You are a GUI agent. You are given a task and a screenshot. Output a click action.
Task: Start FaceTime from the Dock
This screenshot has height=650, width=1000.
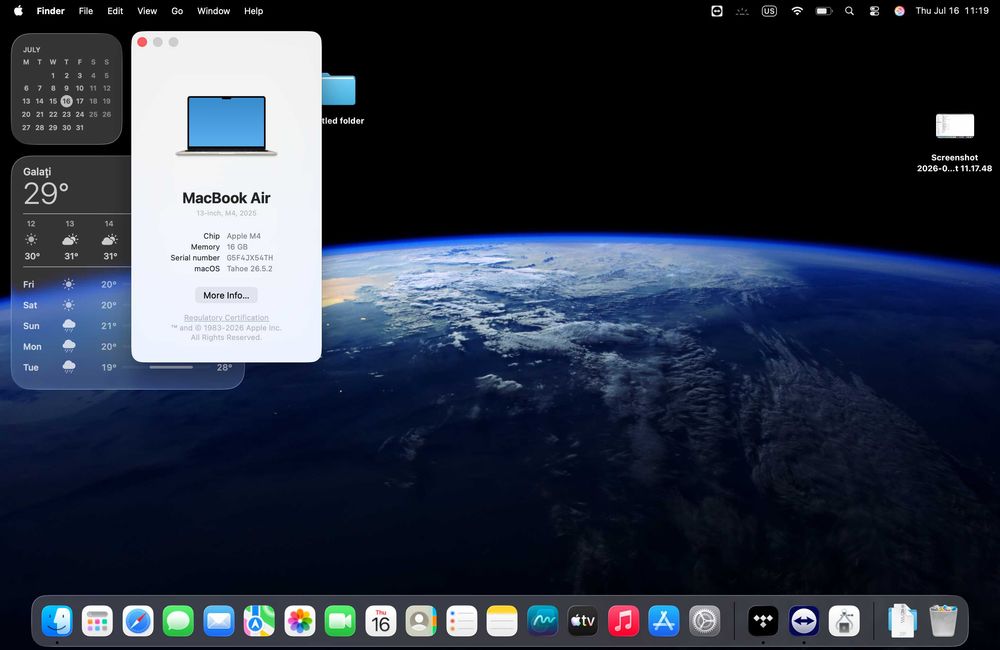pyautogui.click(x=340, y=621)
